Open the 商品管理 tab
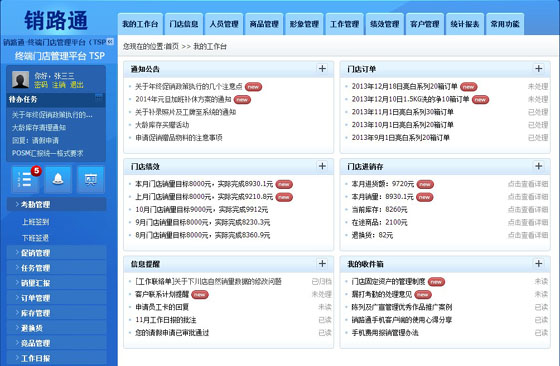560x366 pixels. pyautogui.click(x=264, y=24)
